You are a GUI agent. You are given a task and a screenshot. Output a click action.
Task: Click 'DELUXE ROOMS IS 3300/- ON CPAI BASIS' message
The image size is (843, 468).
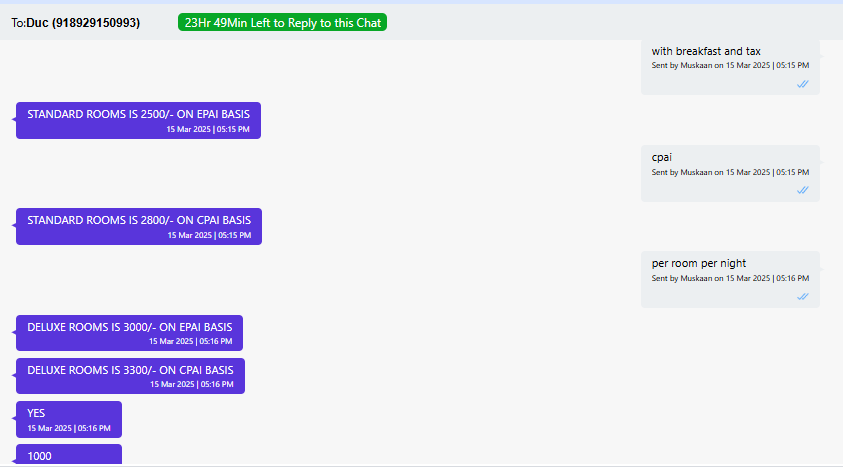[130, 376]
